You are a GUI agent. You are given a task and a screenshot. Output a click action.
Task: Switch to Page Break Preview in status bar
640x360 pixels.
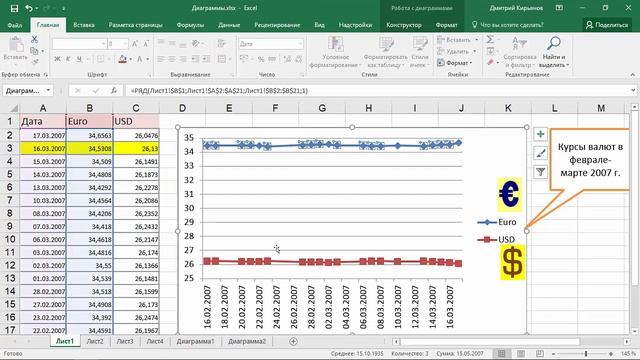click(x=540, y=353)
